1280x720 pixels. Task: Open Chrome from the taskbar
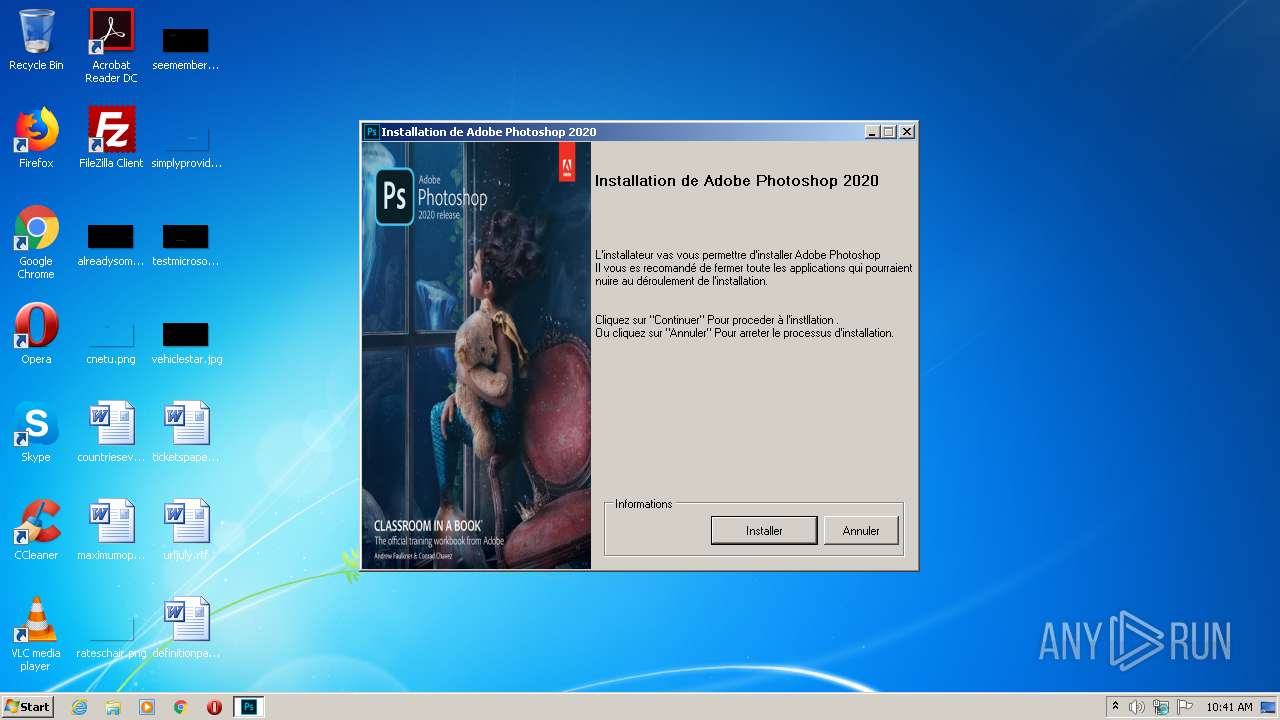(x=181, y=707)
